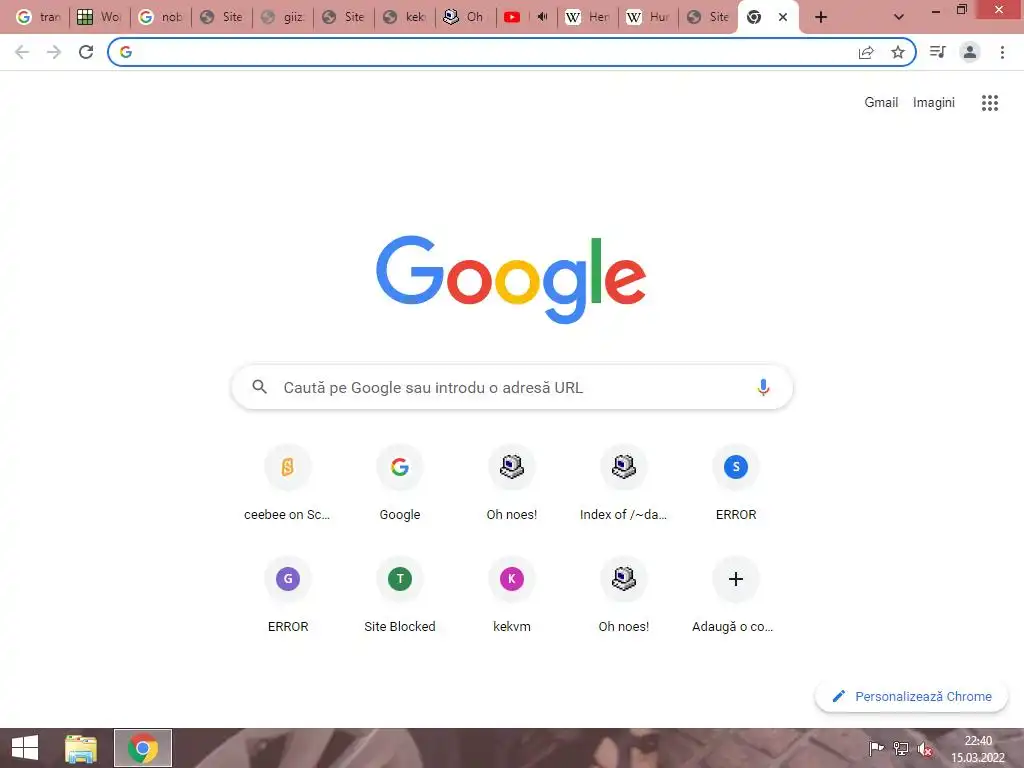Expand the tab search dropdown arrow
1024x768 pixels.
coord(899,17)
